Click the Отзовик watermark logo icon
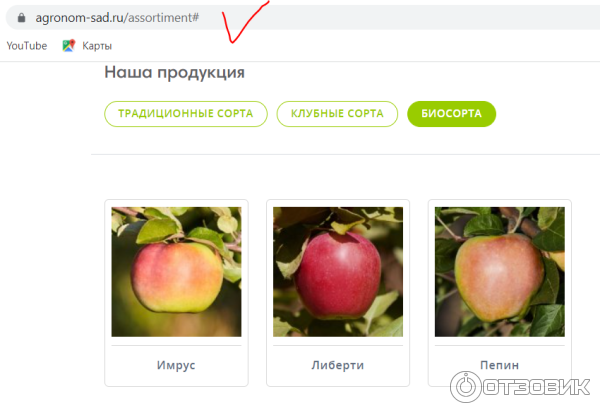Viewport: 600px width, 413px height. pos(466,387)
